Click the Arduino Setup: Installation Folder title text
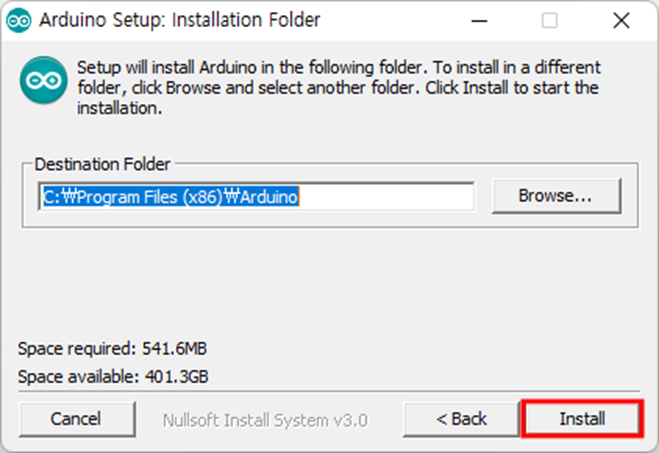The width and height of the screenshot is (659, 453). pos(180,20)
